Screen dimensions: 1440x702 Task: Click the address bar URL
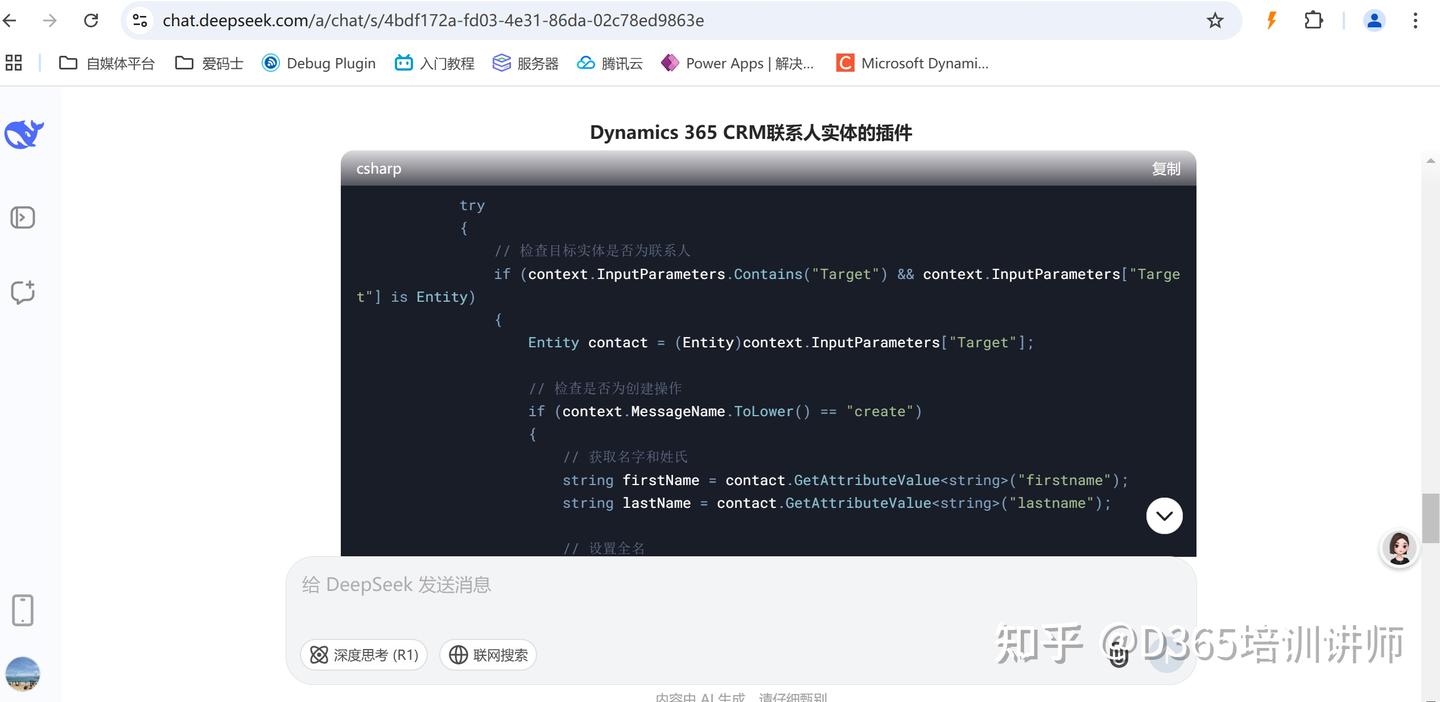[433, 20]
